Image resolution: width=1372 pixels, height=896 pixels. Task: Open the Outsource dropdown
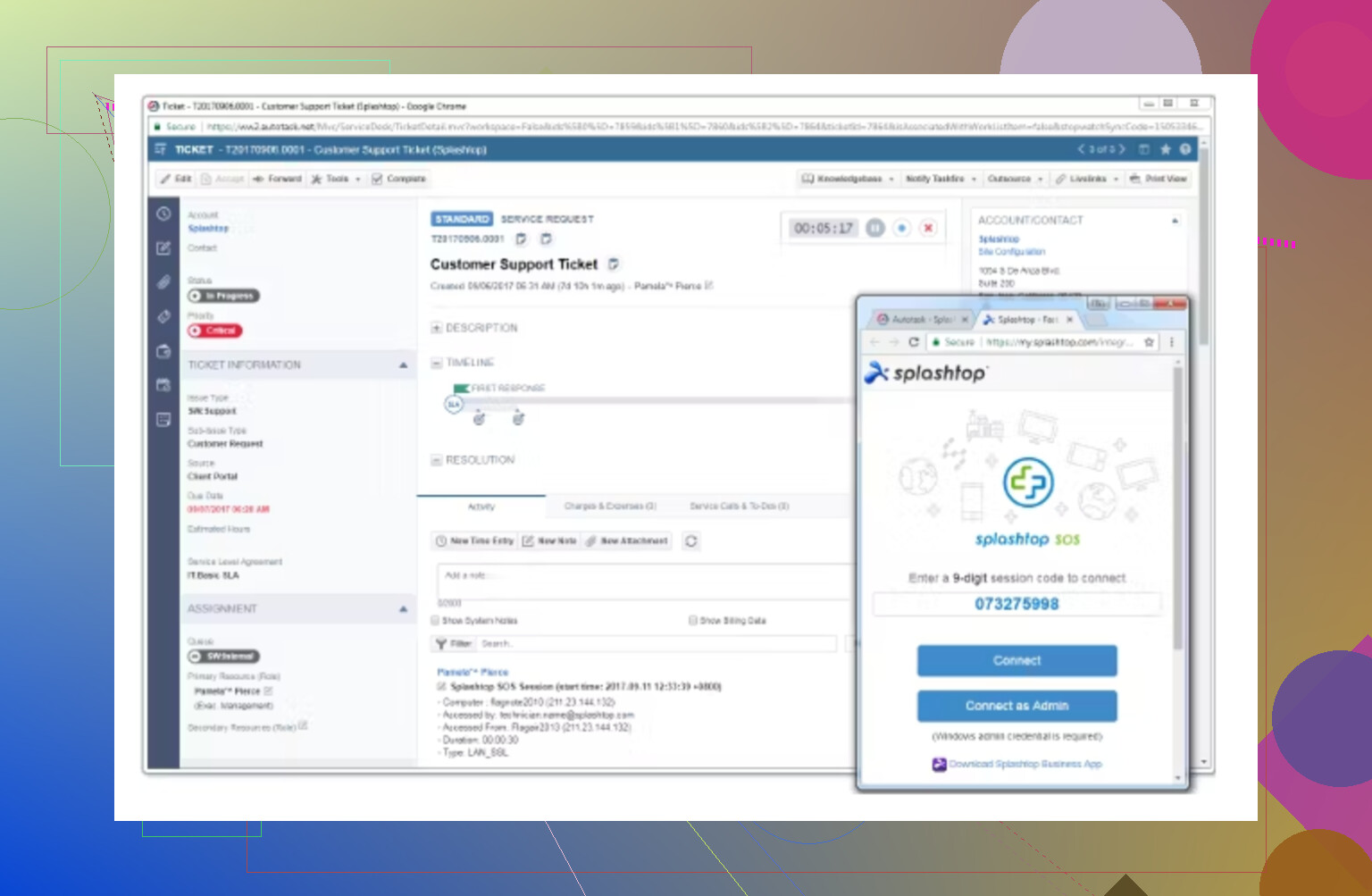click(1016, 179)
